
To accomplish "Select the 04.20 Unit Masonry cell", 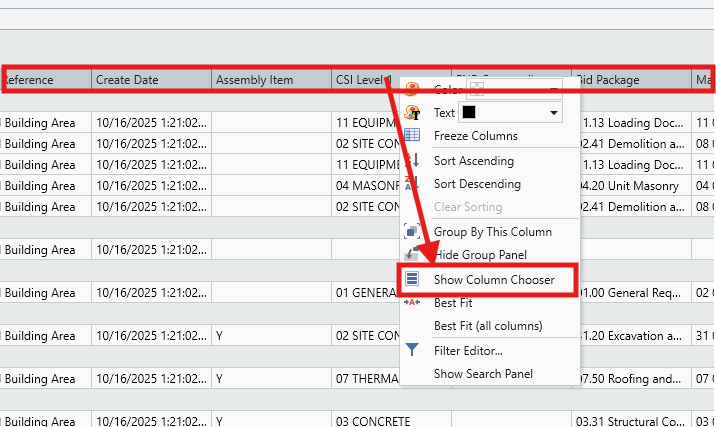I will click(632, 186).
